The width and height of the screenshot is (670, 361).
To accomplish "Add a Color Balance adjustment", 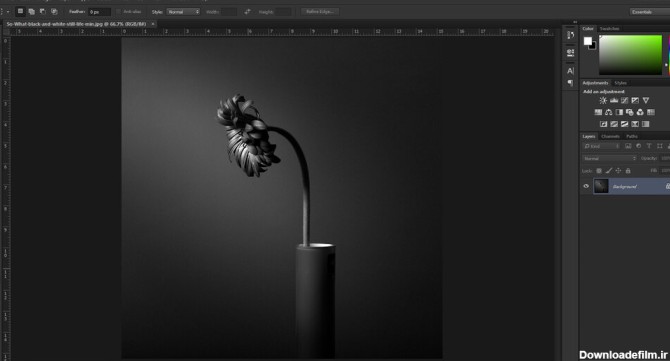I will pos(608,112).
